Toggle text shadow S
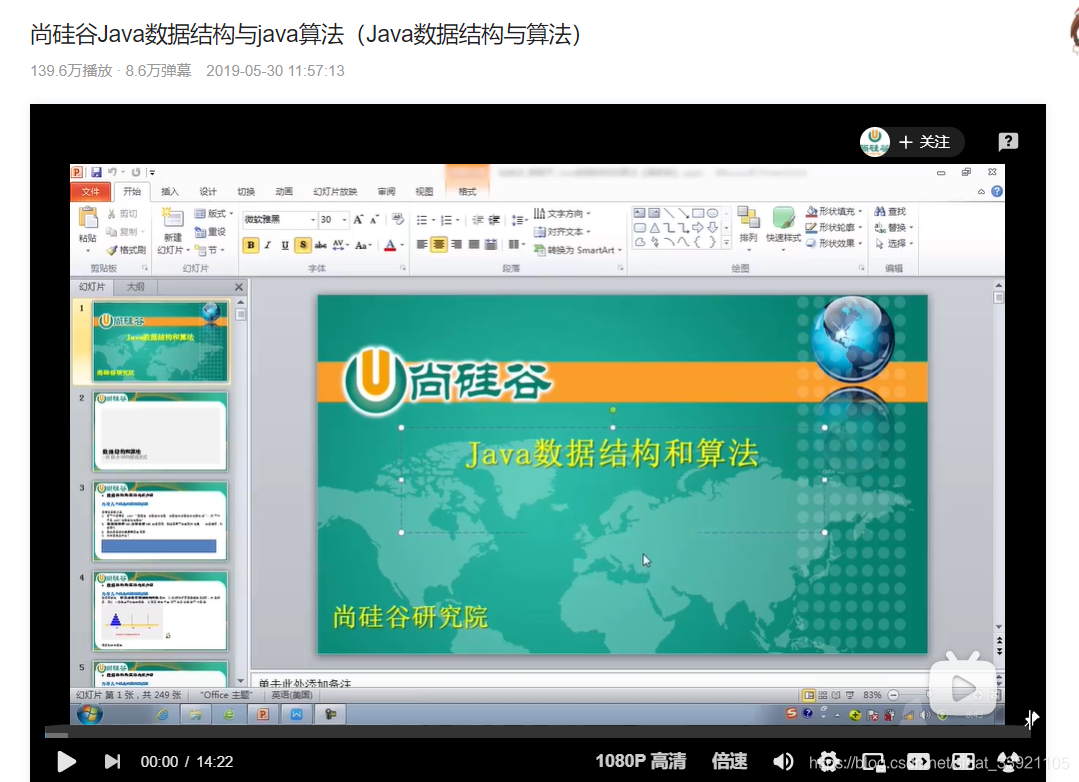The width and height of the screenshot is (1079, 782). tap(303, 245)
